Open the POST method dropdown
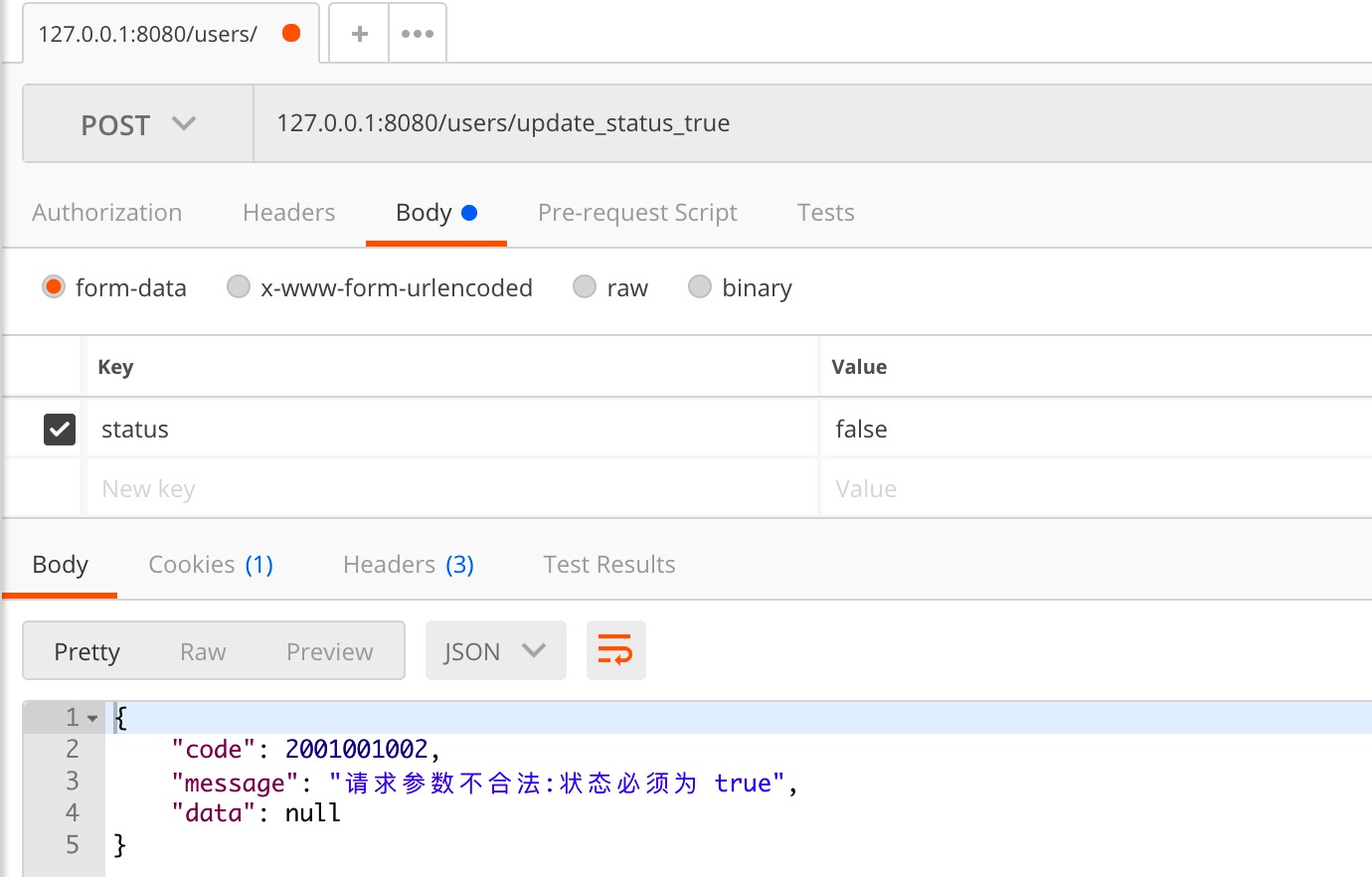Image resolution: width=1372 pixels, height=877 pixels. pyautogui.click(x=136, y=123)
